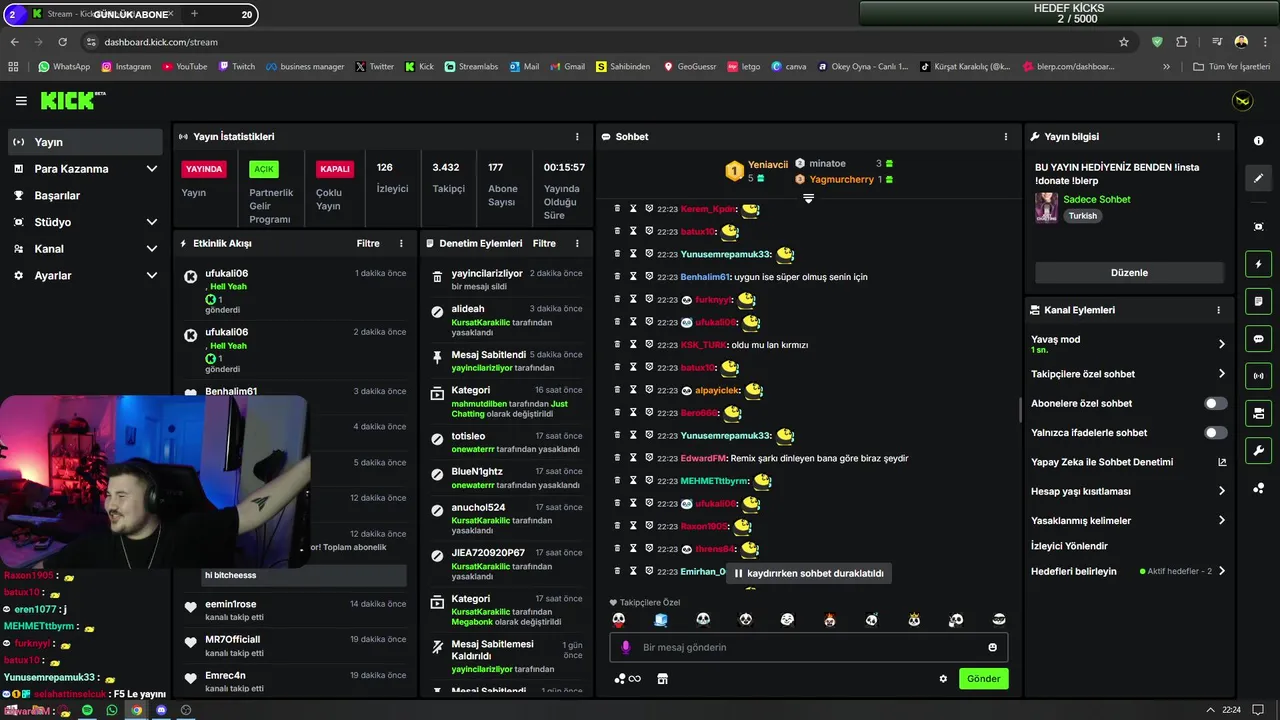Go to Yayın in sidebar

85,142
